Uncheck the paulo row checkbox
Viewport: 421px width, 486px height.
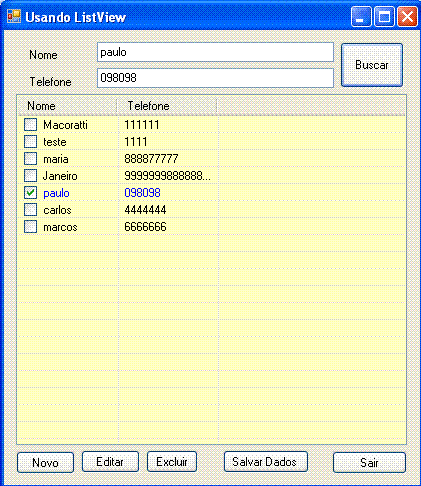(x=30, y=193)
